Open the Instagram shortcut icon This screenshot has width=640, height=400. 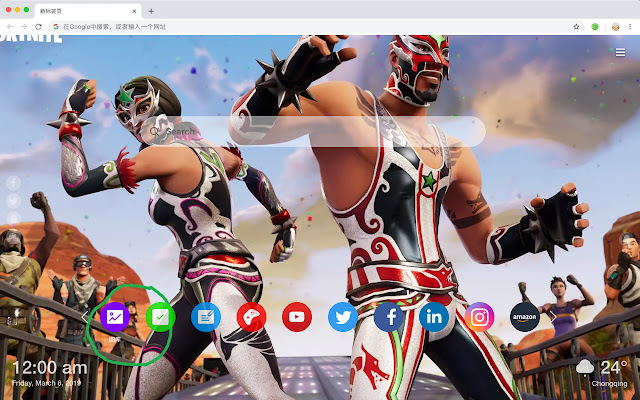click(480, 317)
